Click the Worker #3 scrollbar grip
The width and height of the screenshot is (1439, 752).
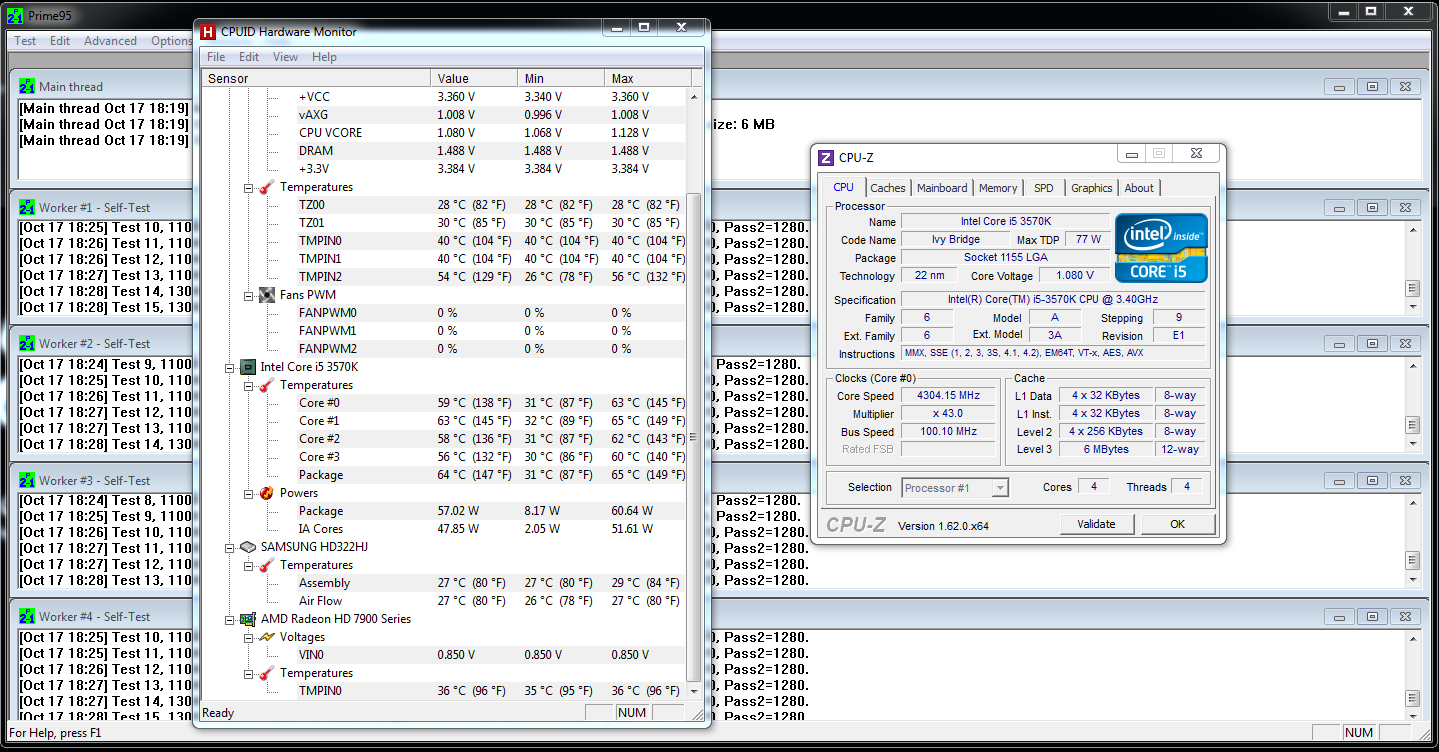click(1412, 560)
